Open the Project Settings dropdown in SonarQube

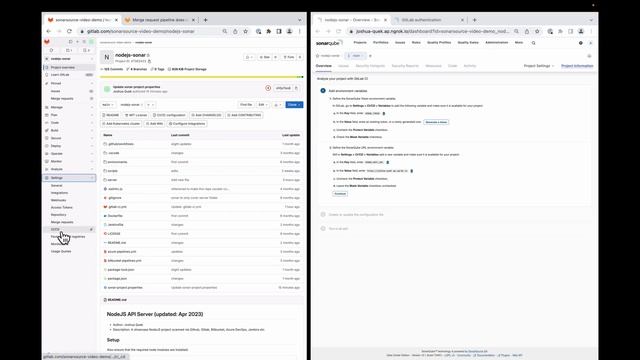(x=539, y=66)
